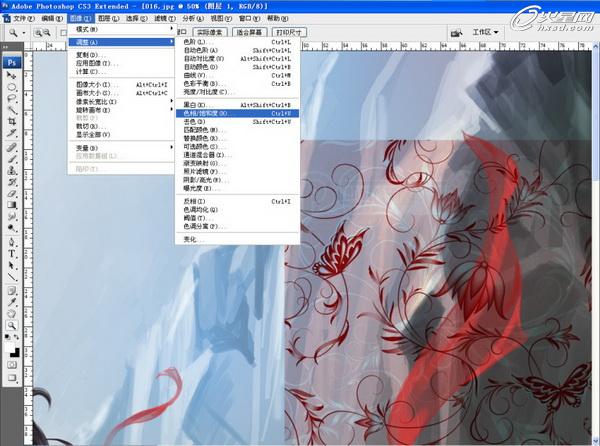Choose 色相/饱和度 from the adjustments submenu
The height and width of the screenshot is (446, 600).
click(237, 113)
